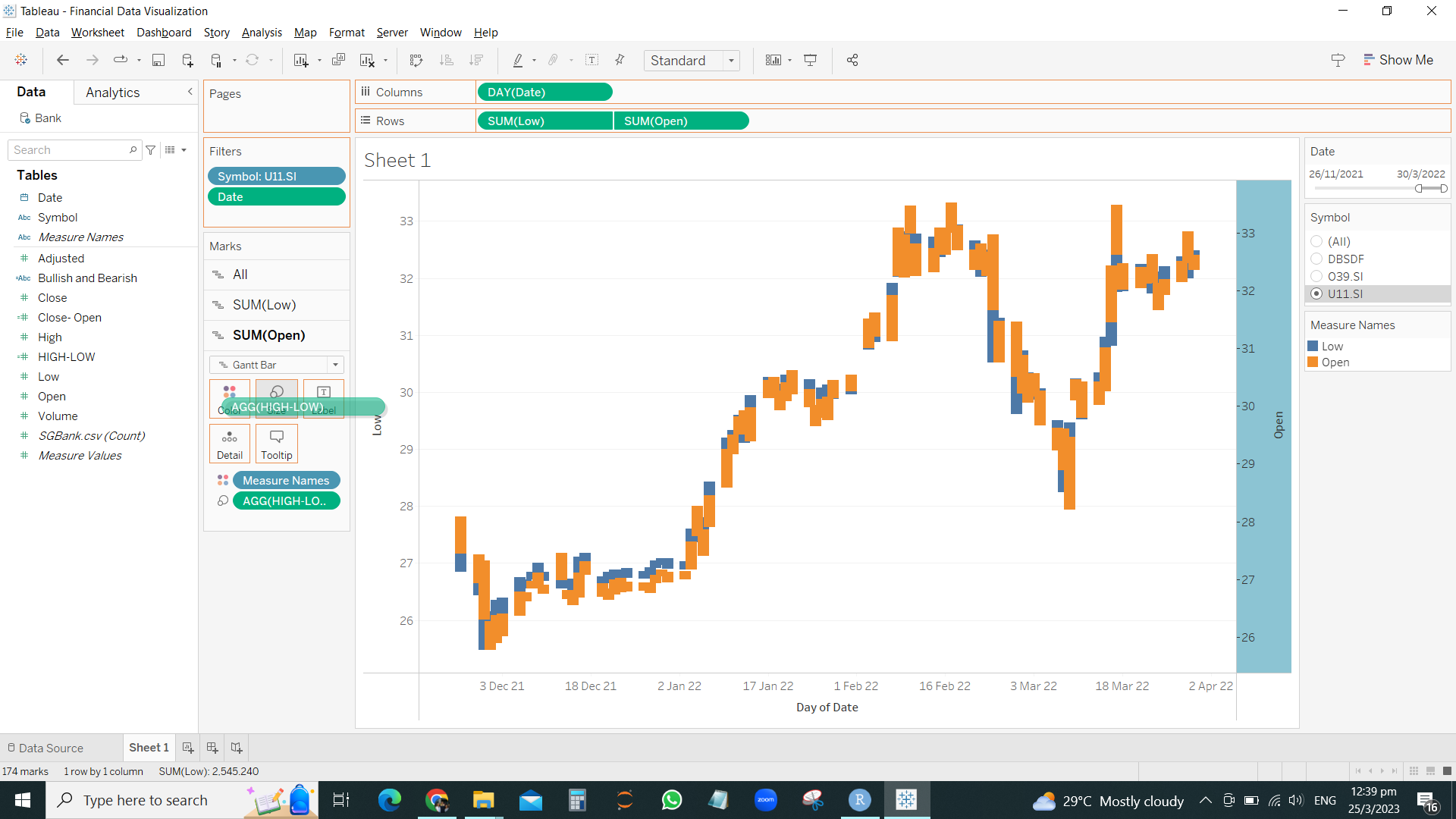The width and height of the screenshot is (1456, 819).
Task: Click the New Dashboard tab icon
Action: tap(212, 748)
